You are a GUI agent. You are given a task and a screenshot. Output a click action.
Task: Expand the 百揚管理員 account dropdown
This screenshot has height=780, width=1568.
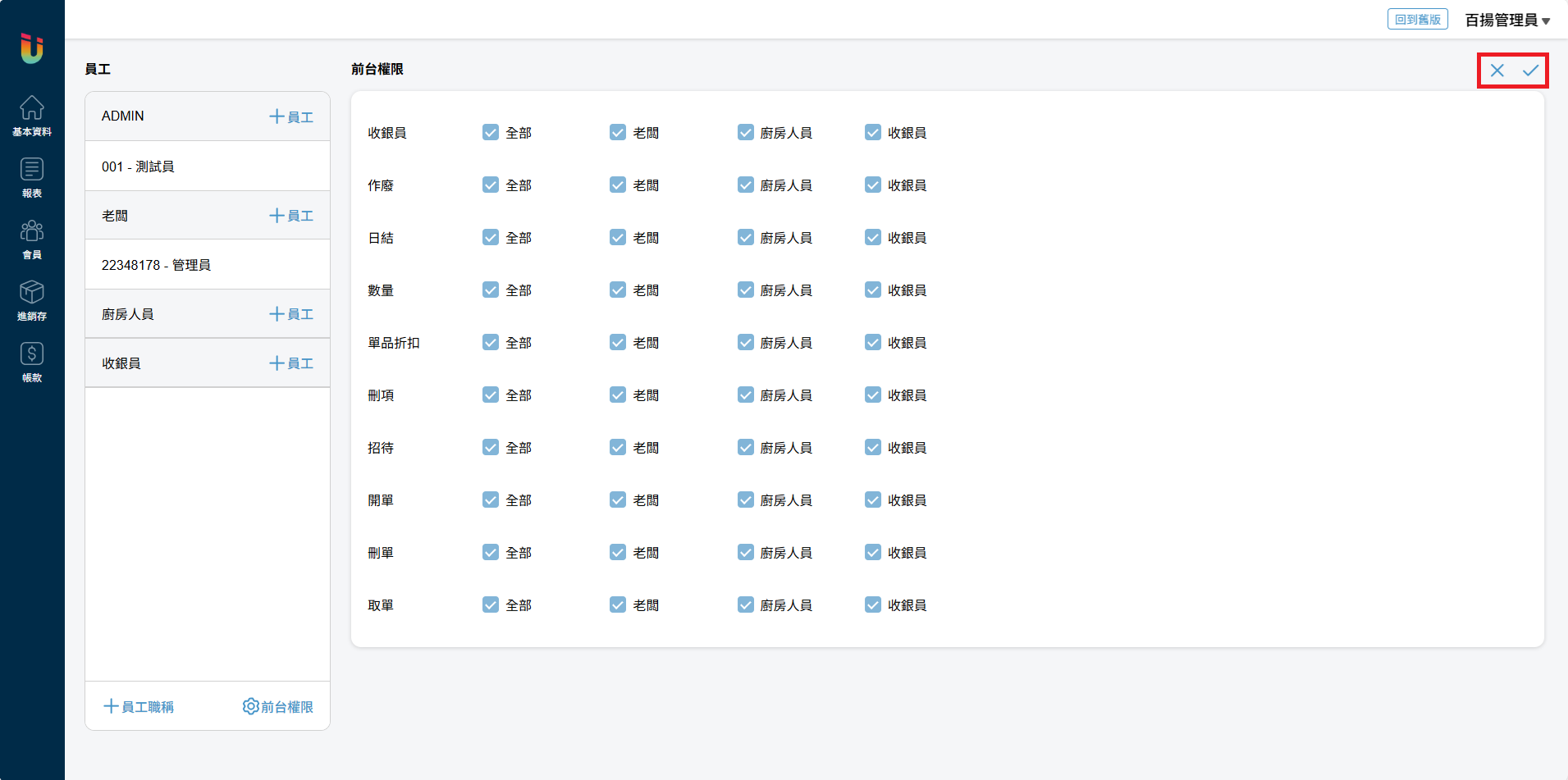pyautogui.click(x=1506, y=21)
